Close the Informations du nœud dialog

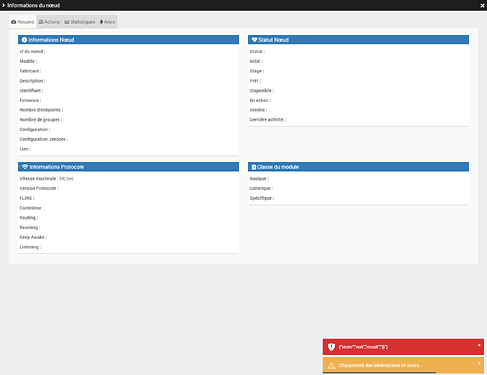click(x=482, y=5)
